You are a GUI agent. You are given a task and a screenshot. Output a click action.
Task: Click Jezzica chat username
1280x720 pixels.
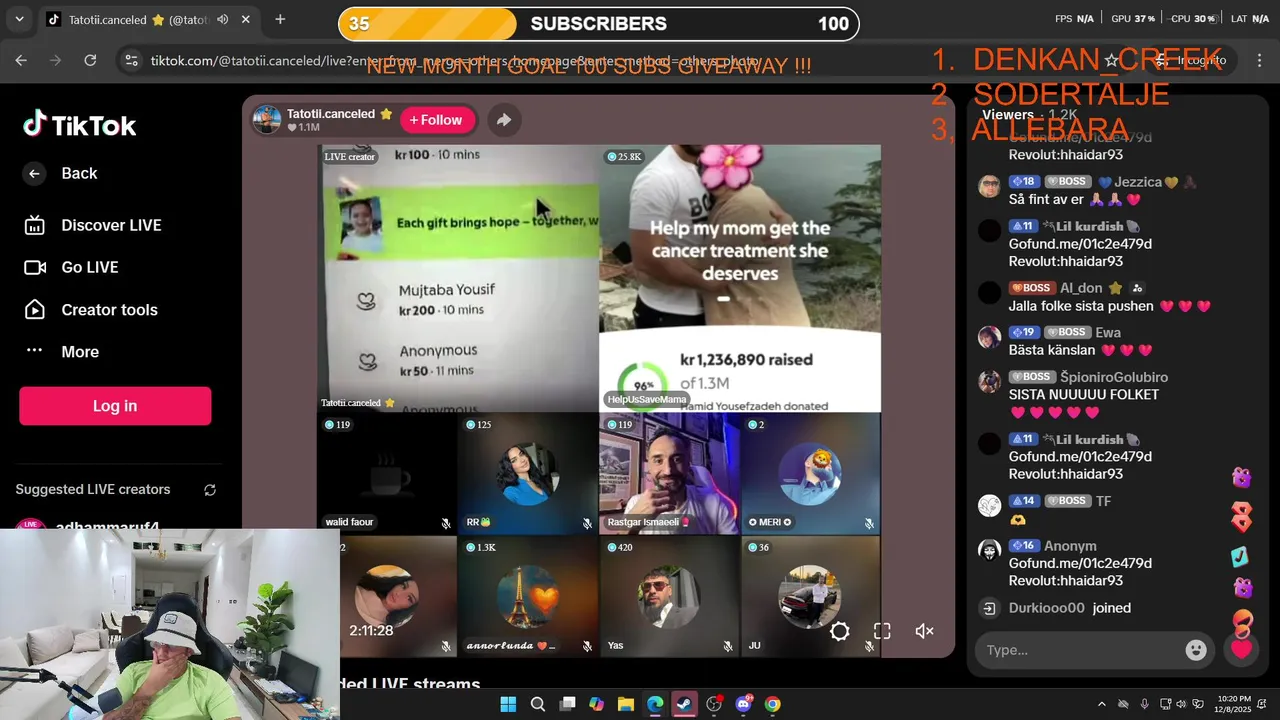click(1137, 182)
